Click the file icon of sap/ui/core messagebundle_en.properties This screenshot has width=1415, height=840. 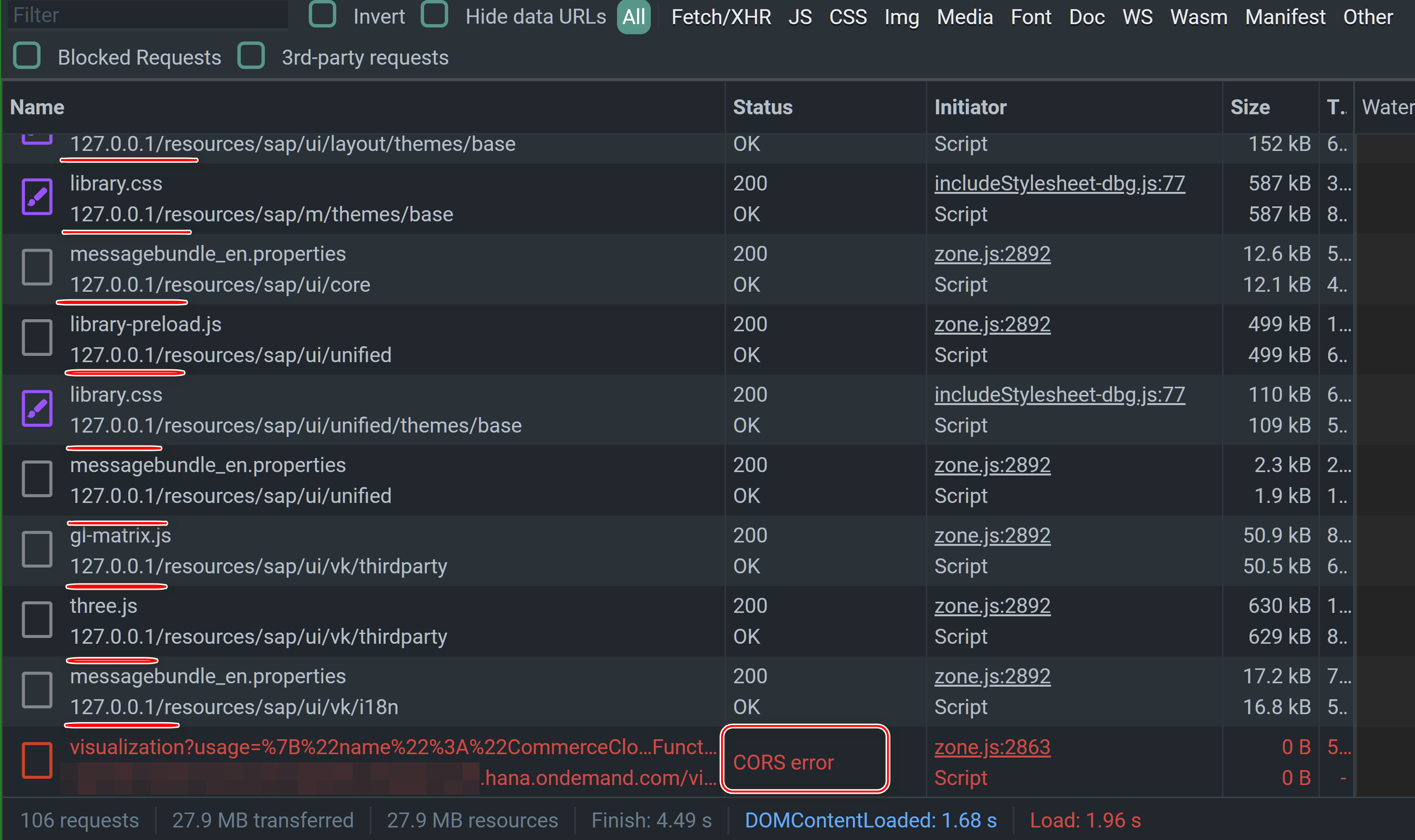coord(37,267)
